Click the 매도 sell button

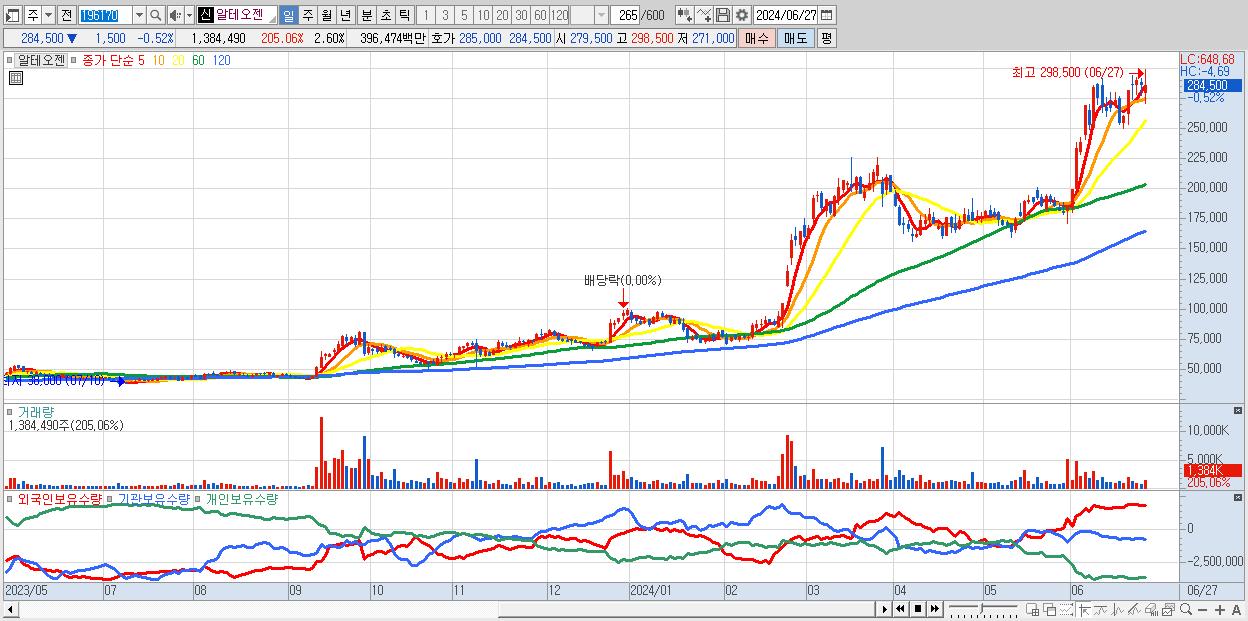pos(795,38)
